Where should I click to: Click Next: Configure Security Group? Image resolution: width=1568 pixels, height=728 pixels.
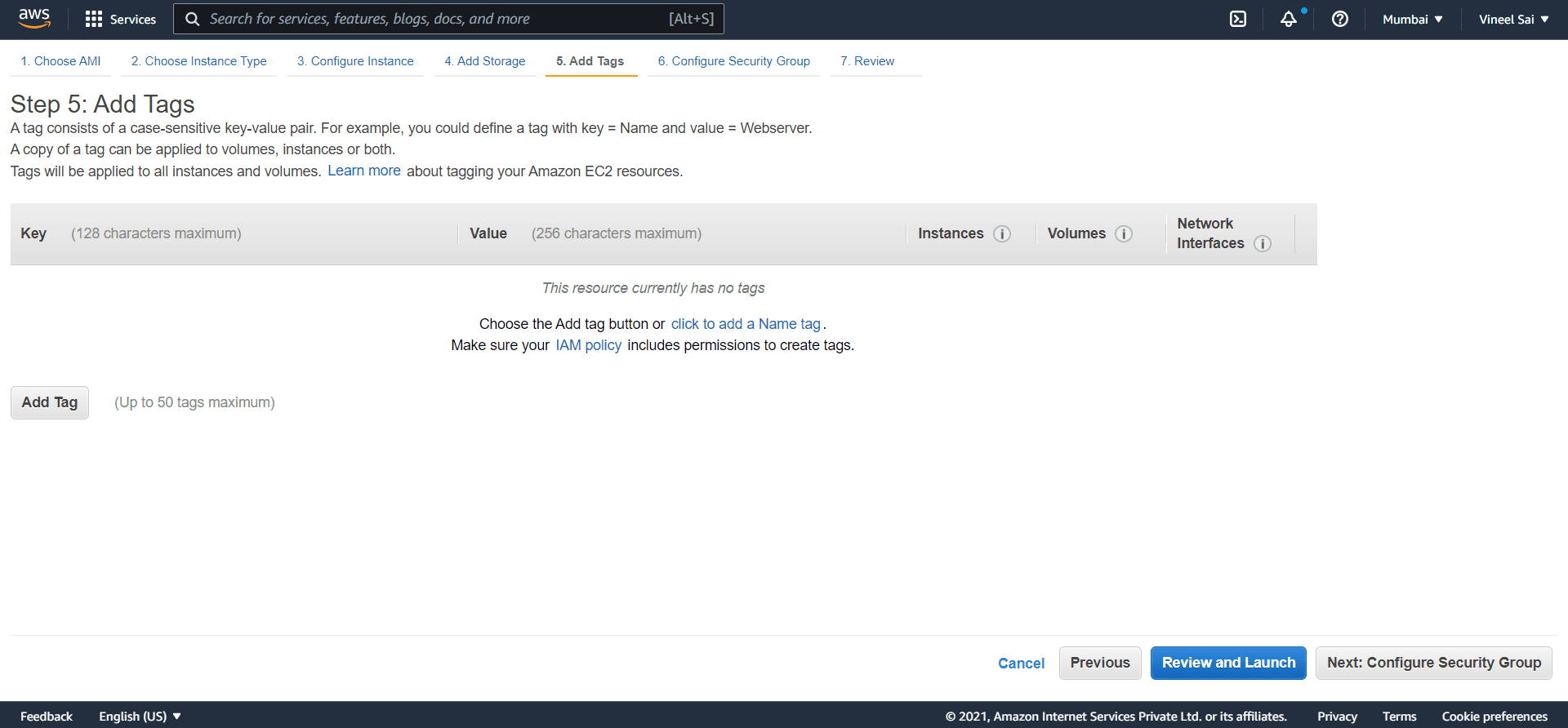pos(1433,663)
